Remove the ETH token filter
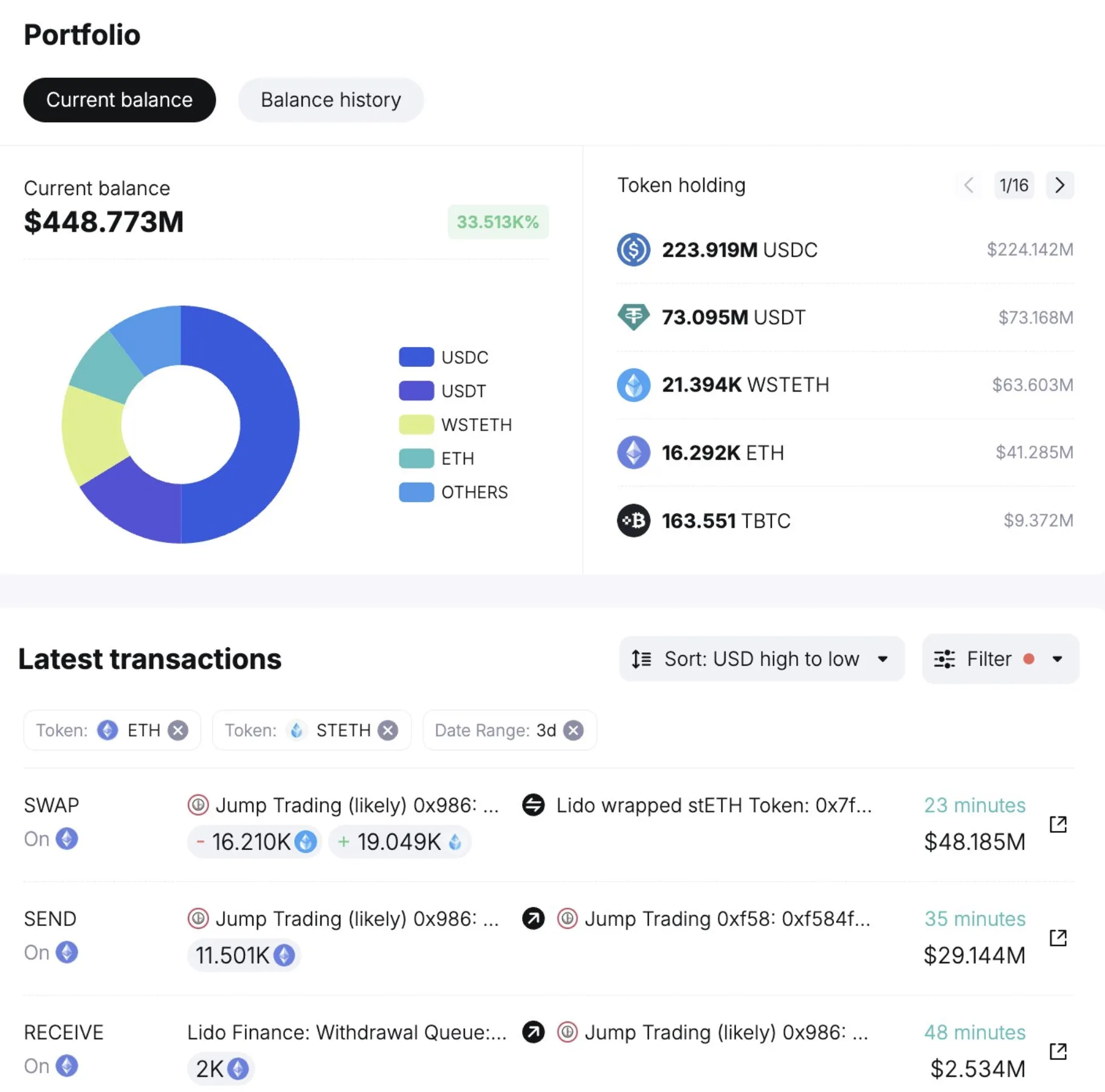This screenshot has height=1092, width=1105. pos(177,730)
